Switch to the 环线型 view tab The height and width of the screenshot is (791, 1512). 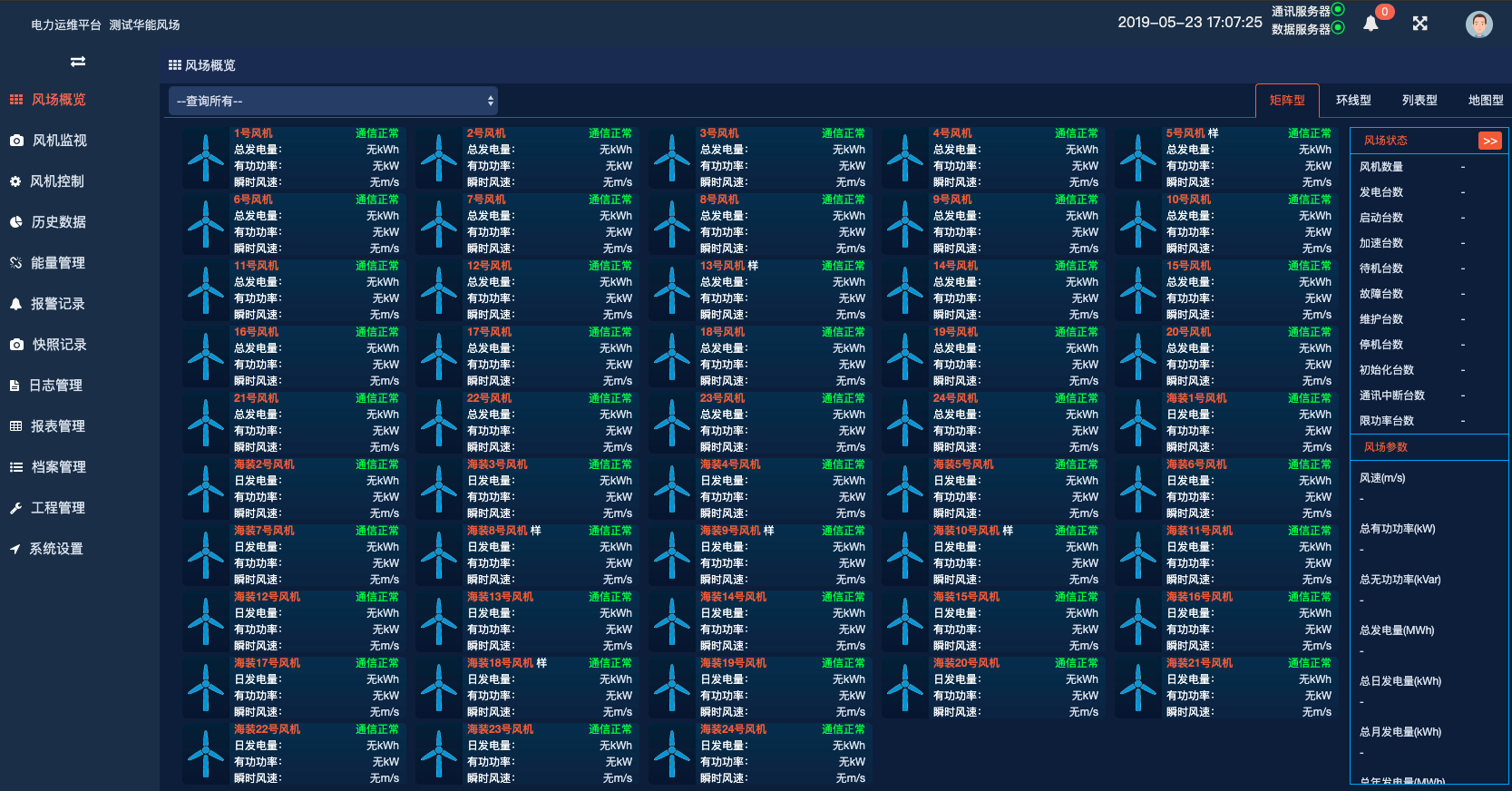point(1353,101)
